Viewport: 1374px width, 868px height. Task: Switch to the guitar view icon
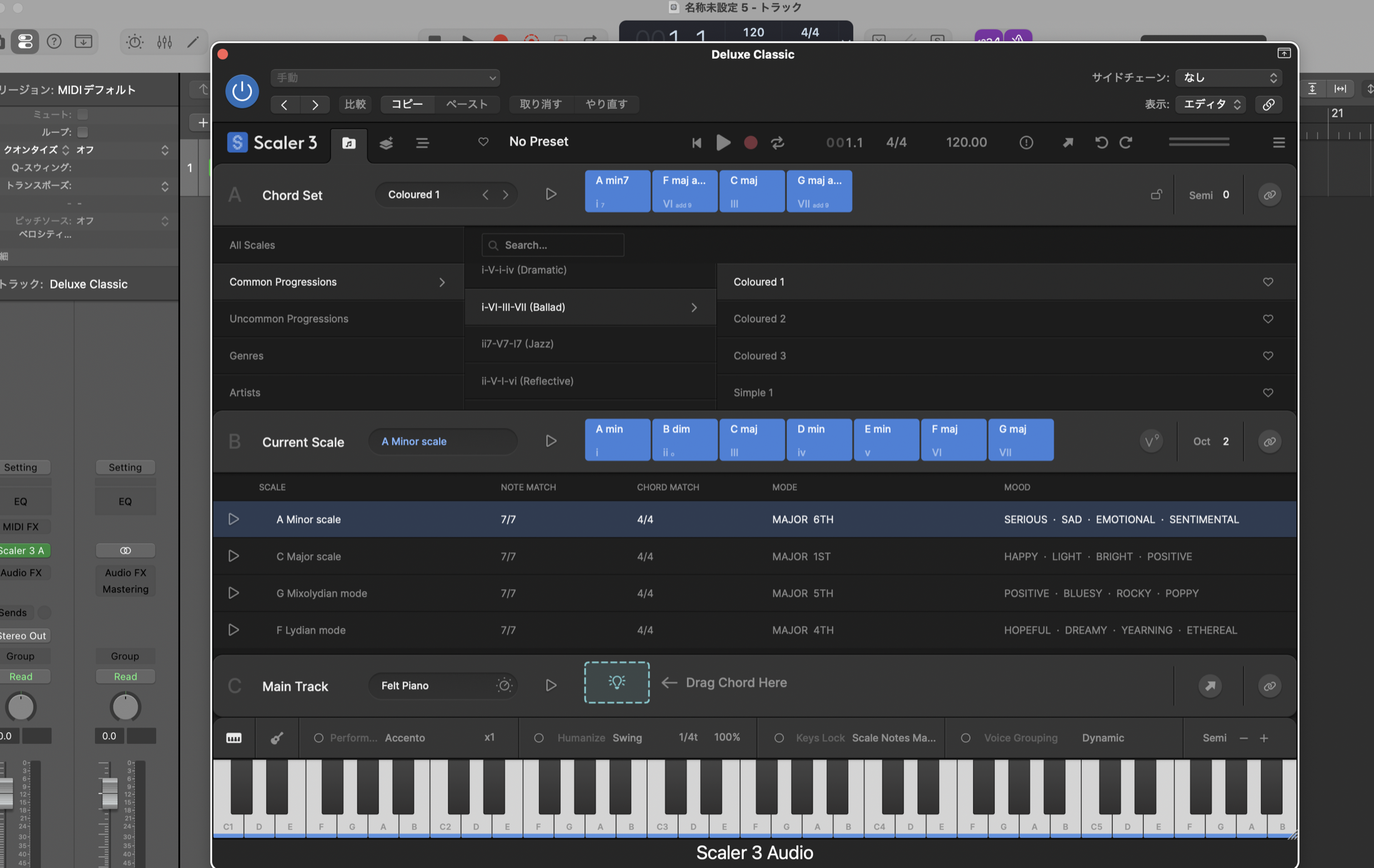pos(277,738)
